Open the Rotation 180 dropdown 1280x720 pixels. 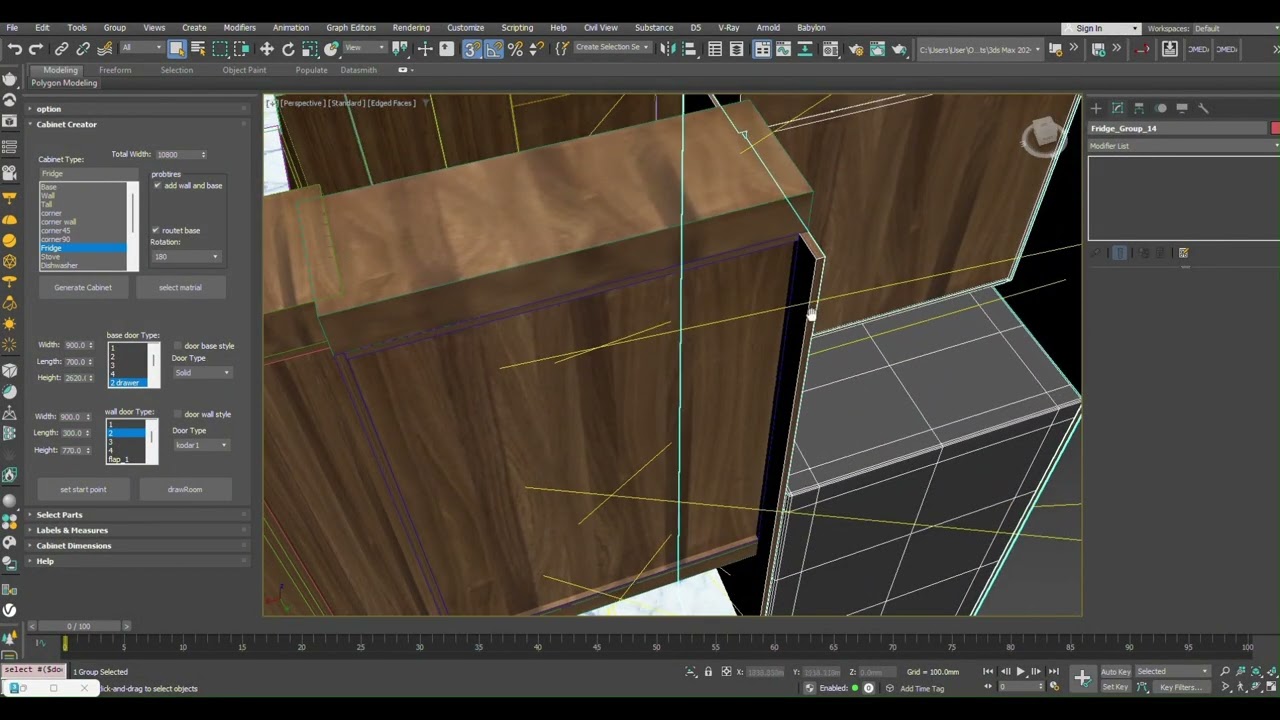click(185, 257)
